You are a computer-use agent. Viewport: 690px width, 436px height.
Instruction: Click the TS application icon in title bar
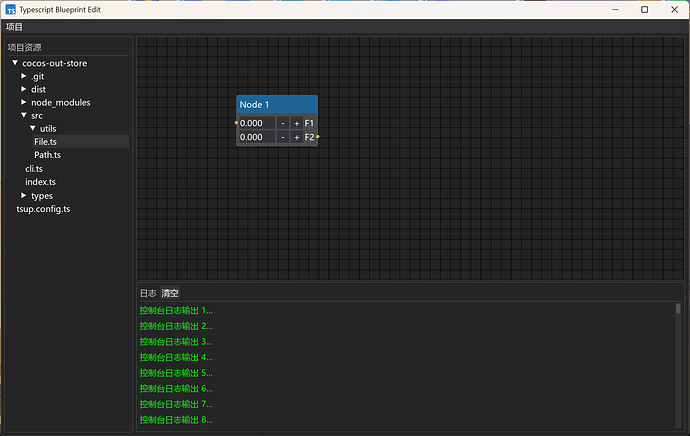coord(11,10)
